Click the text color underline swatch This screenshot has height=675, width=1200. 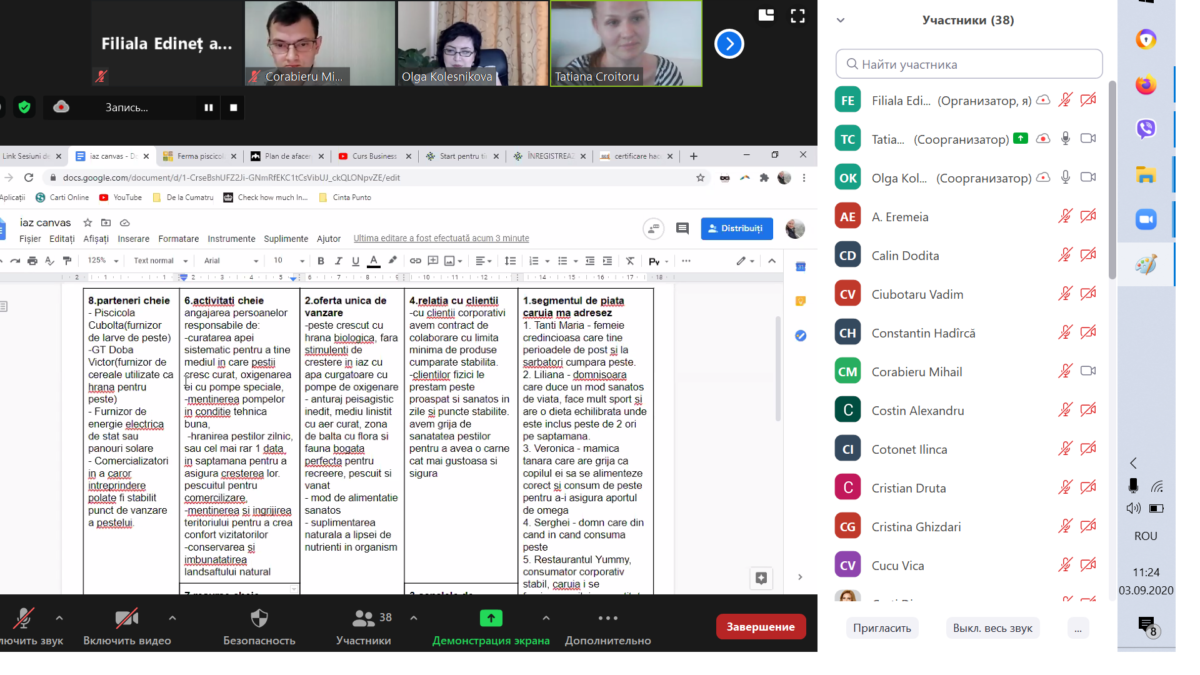(373, 261)
